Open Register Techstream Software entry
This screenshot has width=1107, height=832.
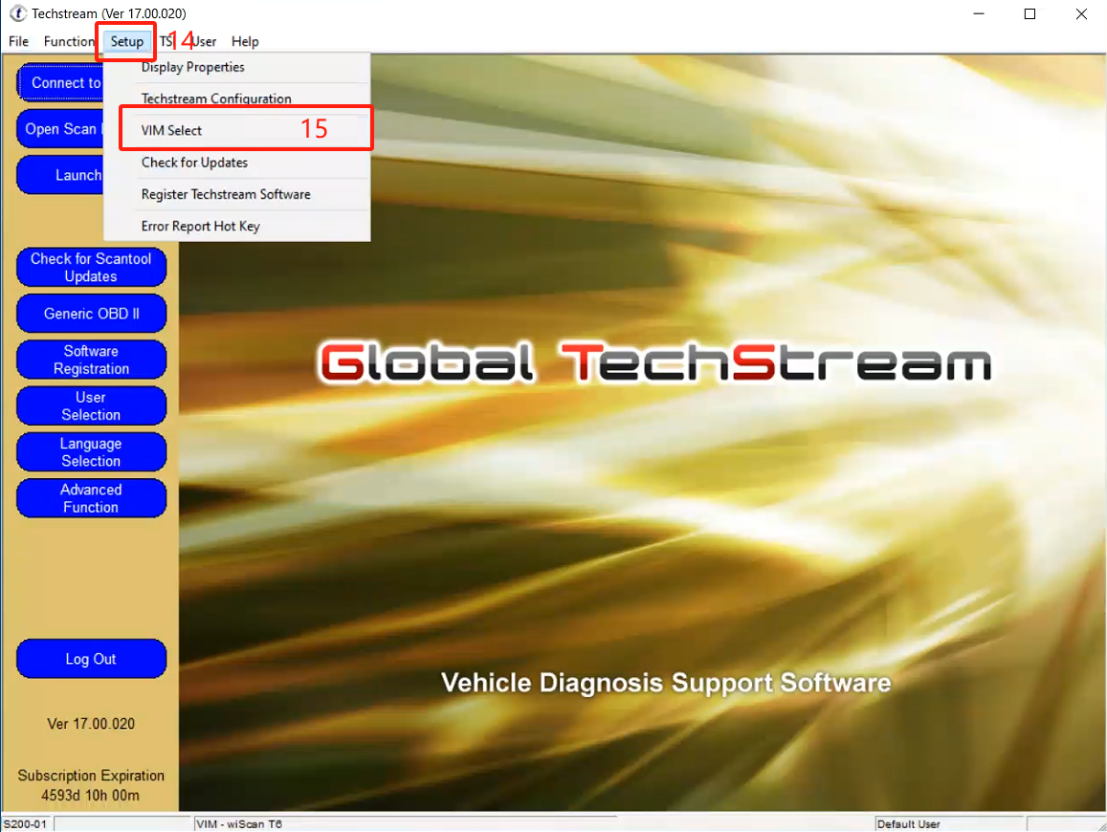(226, 195)
